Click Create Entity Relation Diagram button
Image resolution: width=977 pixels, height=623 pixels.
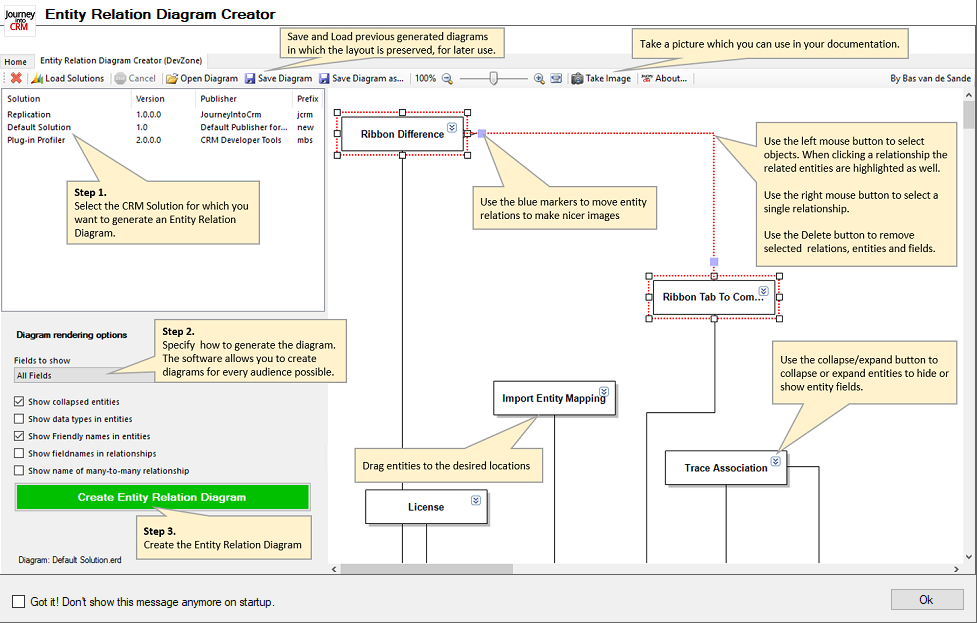click(x=162, y=497)
